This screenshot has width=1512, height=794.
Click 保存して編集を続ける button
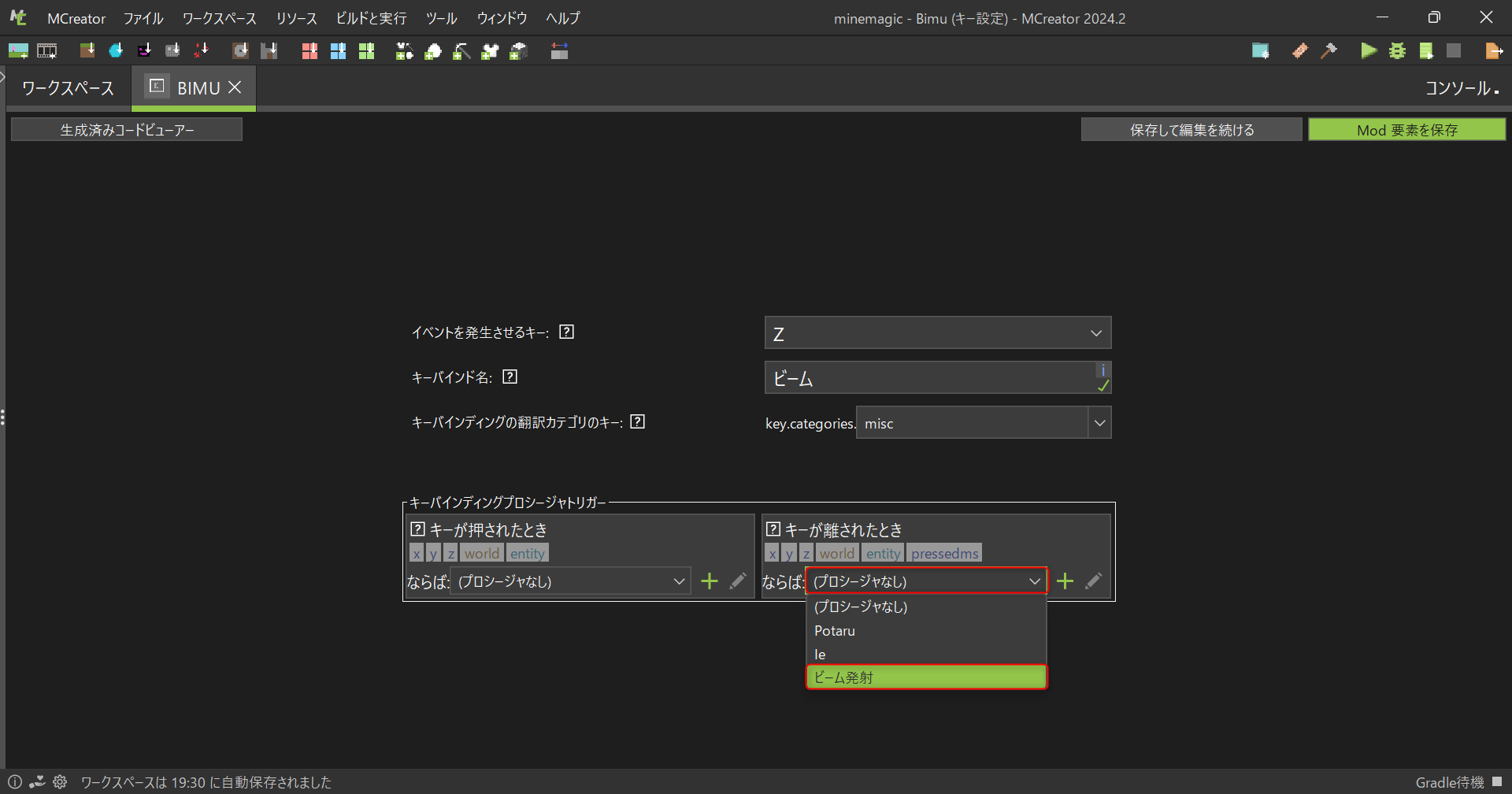1191,130
